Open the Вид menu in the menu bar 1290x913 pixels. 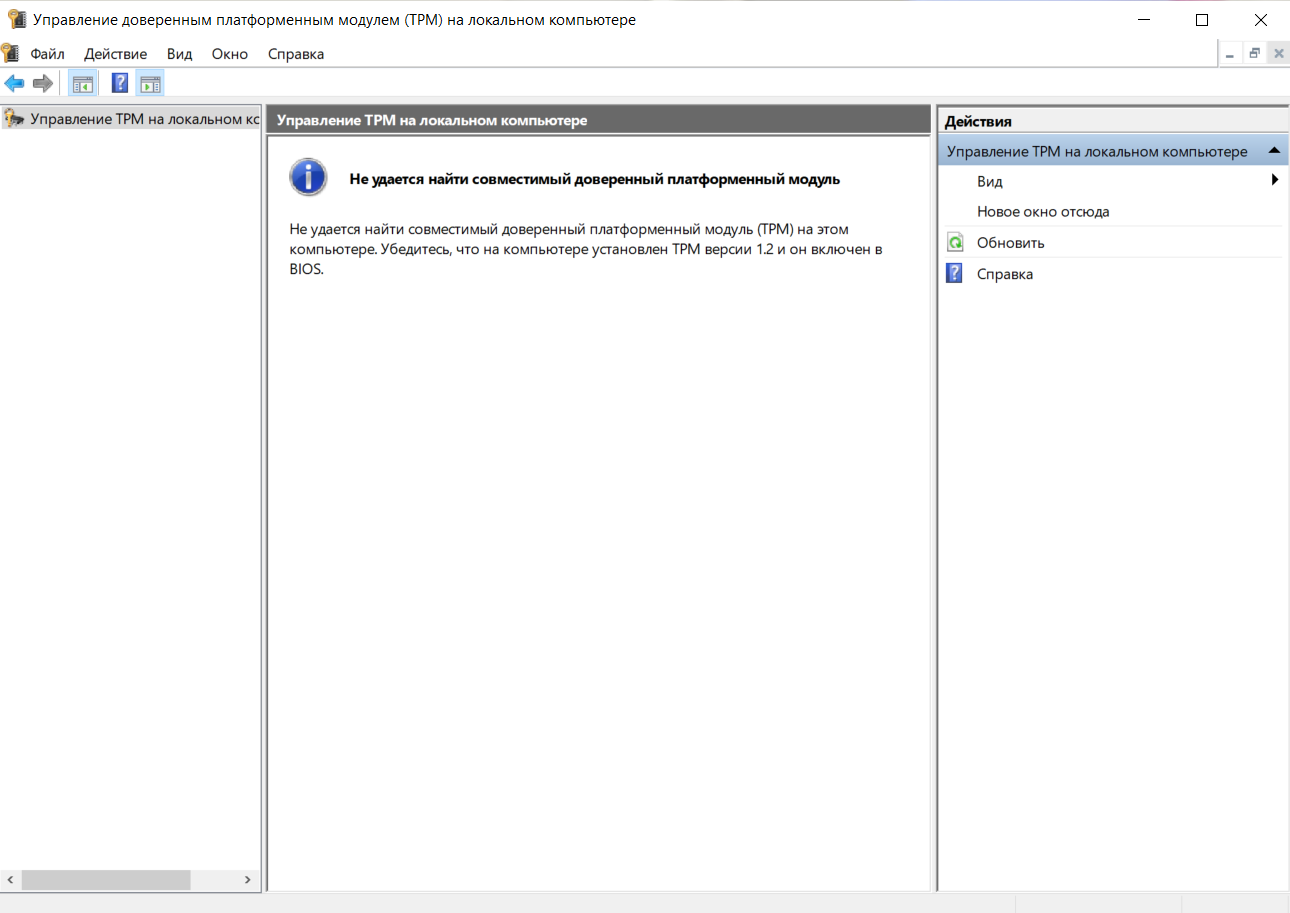tap(180, 54)
